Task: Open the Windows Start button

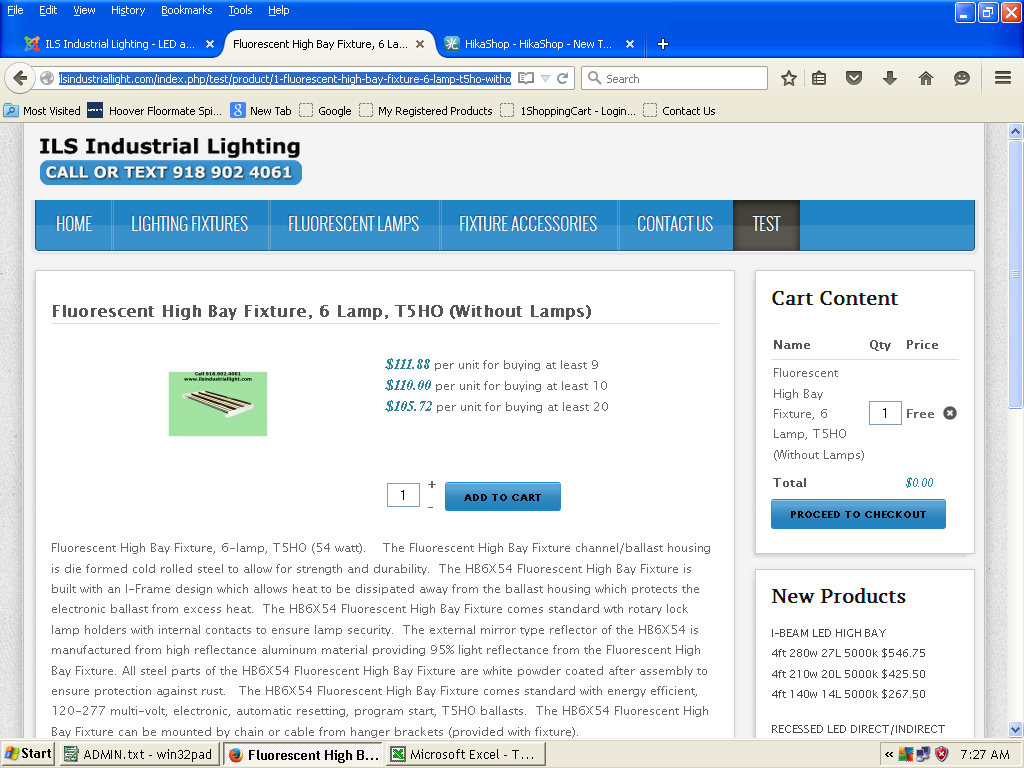Action: 28,754
